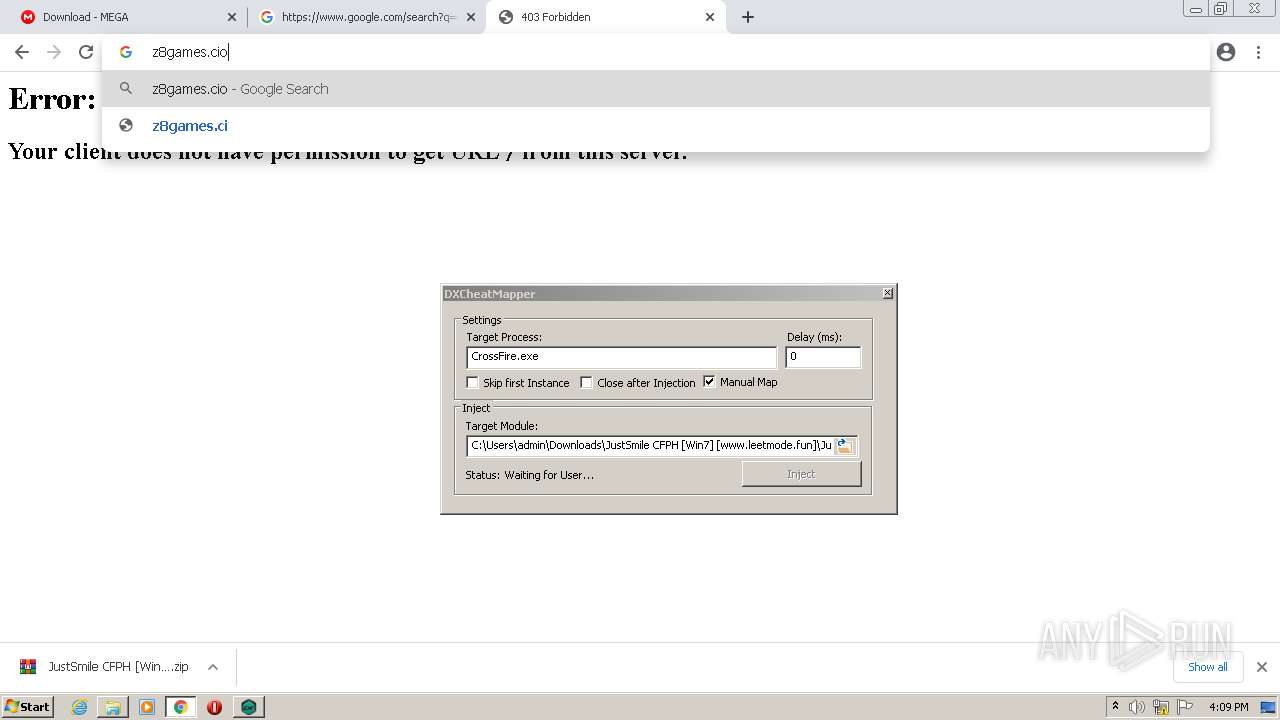This screenshot has width=1280, height=720.
Task: Choose the z8games.ci URL suggestion
Action: pyautogui.click(x=655, y=126)
